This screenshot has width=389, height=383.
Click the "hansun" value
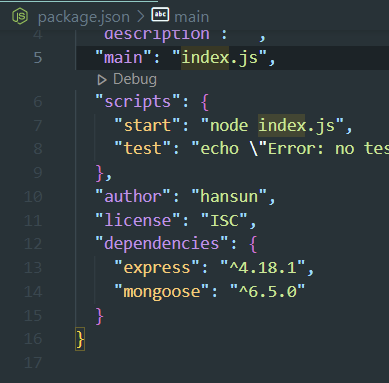pyautogui.click(x=229, y=196)
